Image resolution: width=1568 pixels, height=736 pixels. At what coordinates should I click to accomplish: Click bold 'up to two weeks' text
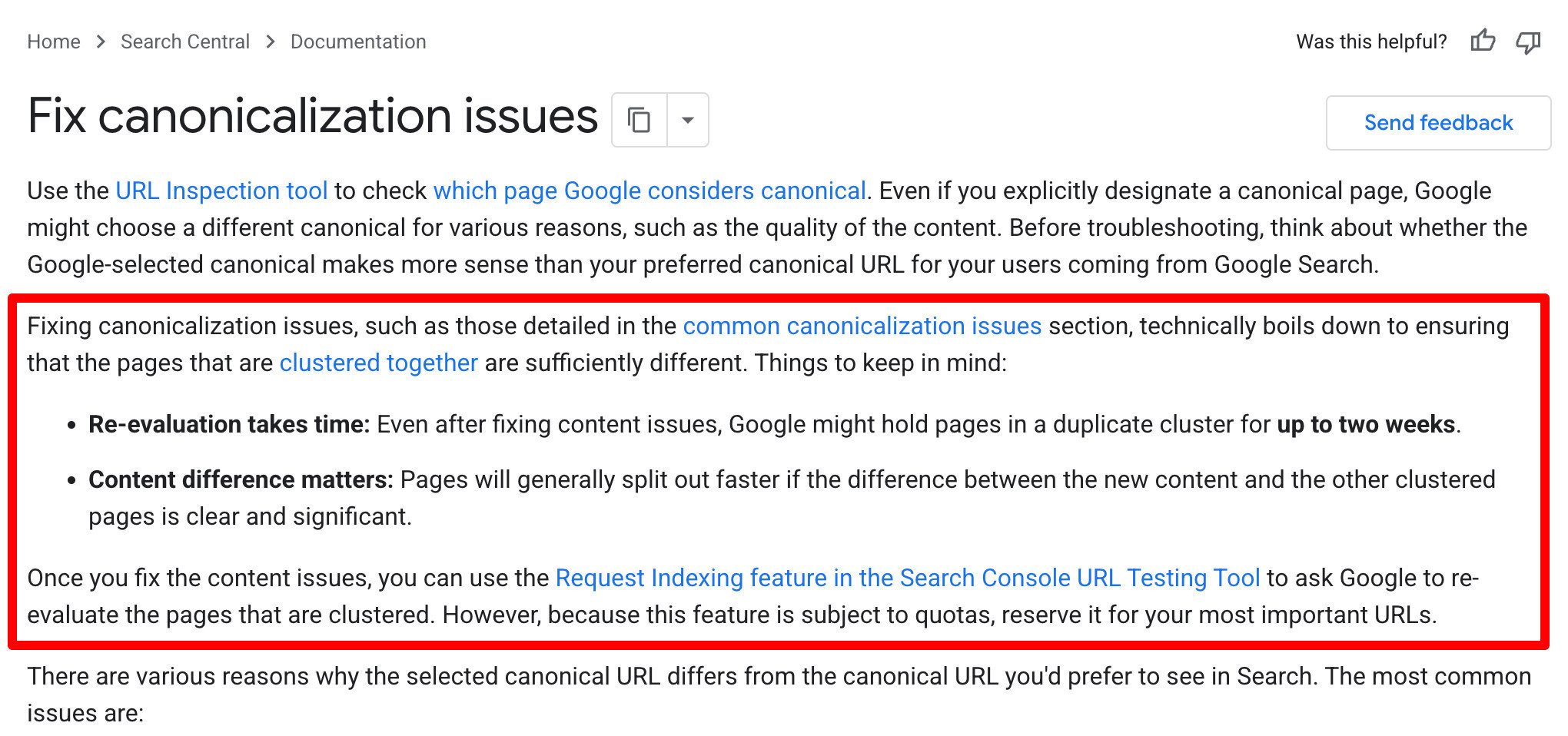pyautogui.click(x=1366, y=424)
